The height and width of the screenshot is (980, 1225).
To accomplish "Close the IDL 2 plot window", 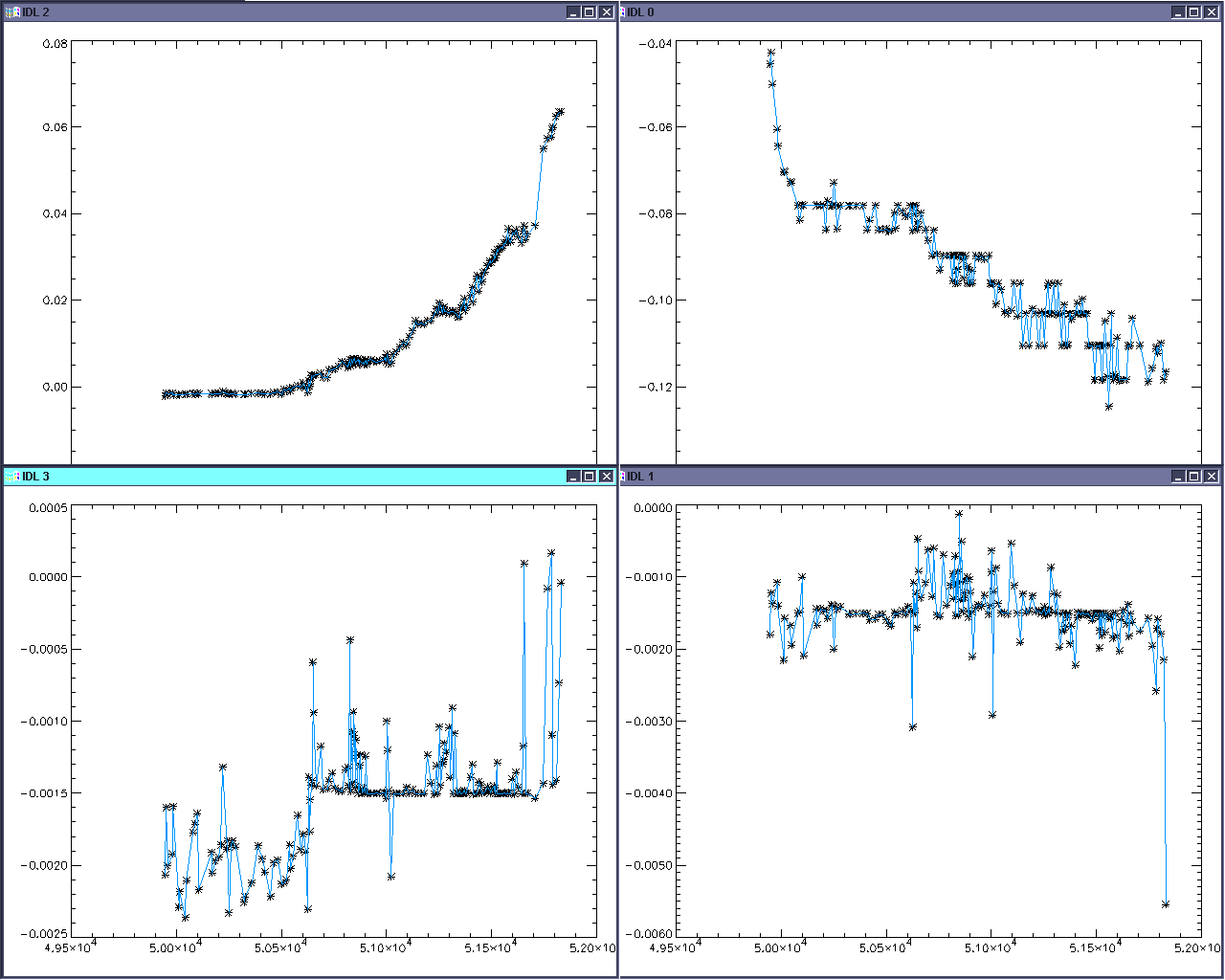I will (x=606, y=12).
